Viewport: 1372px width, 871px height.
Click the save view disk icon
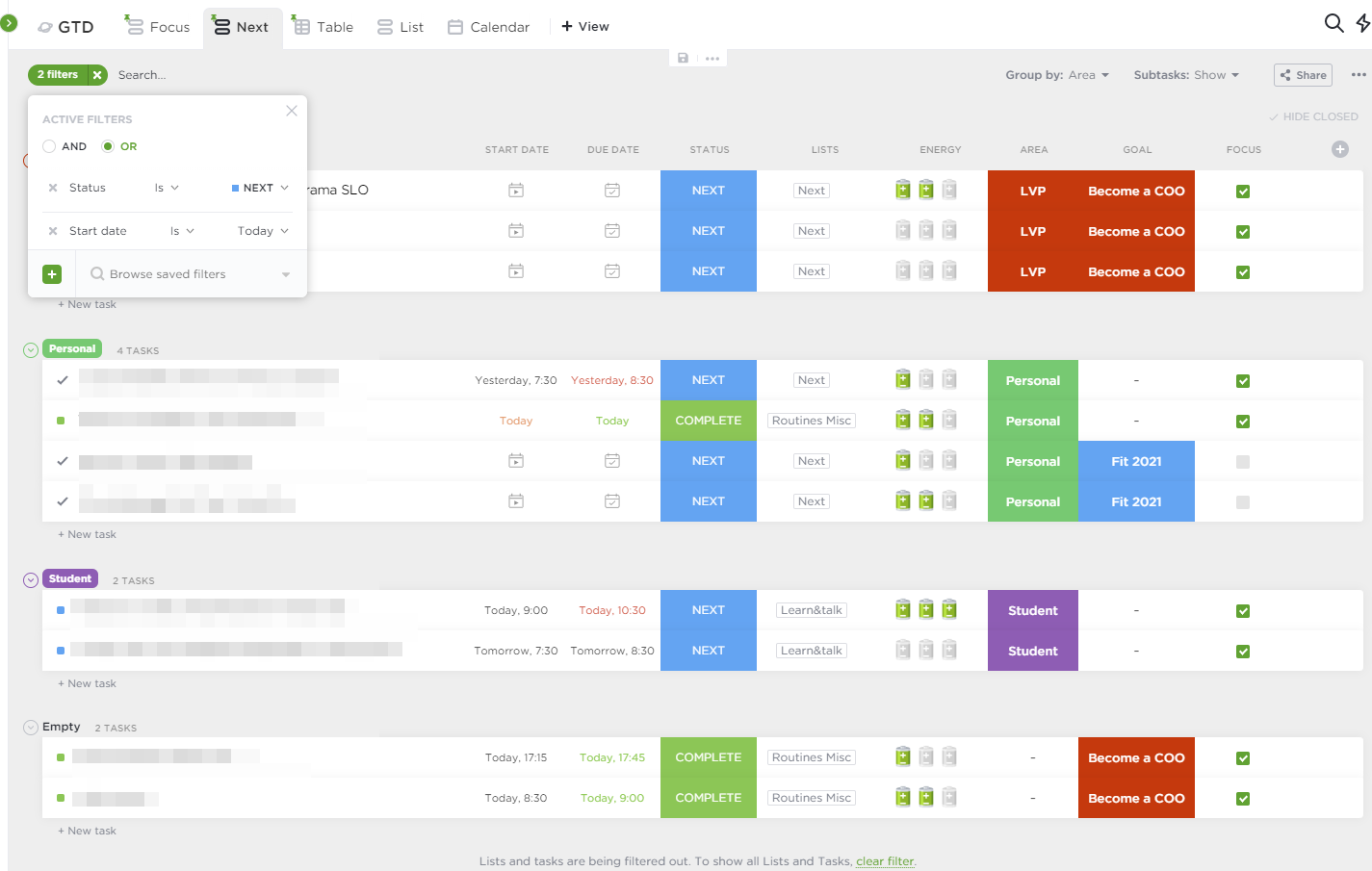point(683,59)
